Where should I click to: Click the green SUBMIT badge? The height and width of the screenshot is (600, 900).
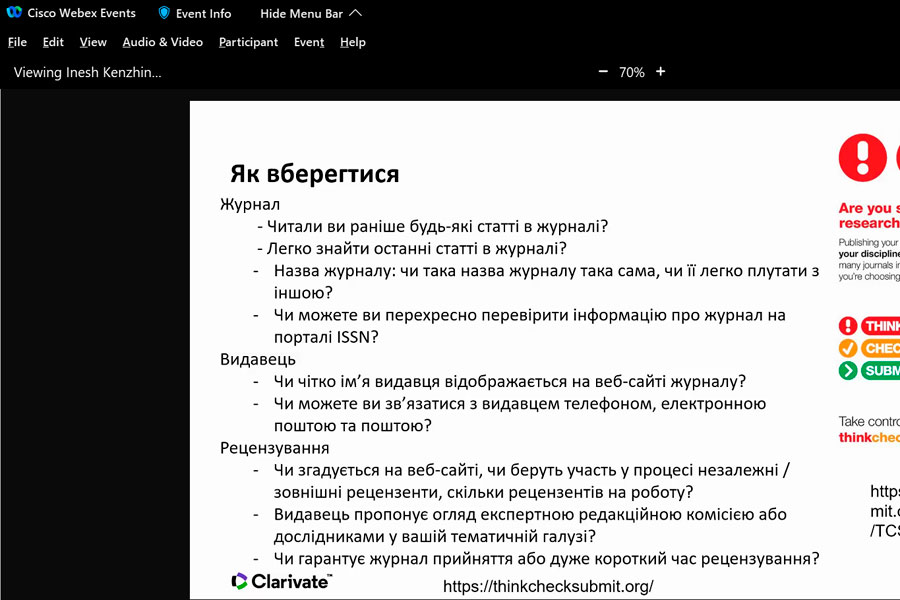pos(880,370)
